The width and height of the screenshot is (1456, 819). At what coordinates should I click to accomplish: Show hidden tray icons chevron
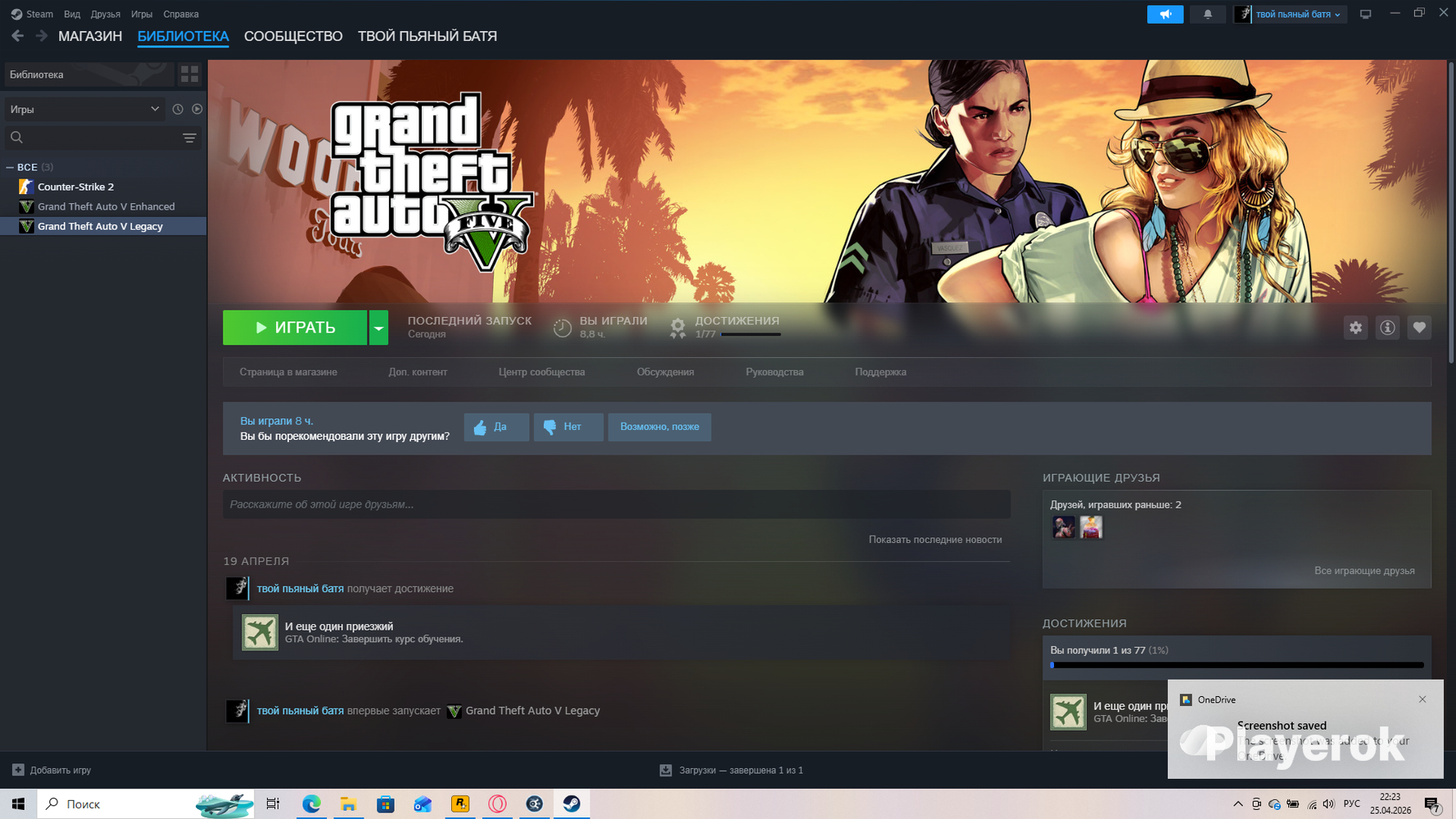pos(1237,804)
